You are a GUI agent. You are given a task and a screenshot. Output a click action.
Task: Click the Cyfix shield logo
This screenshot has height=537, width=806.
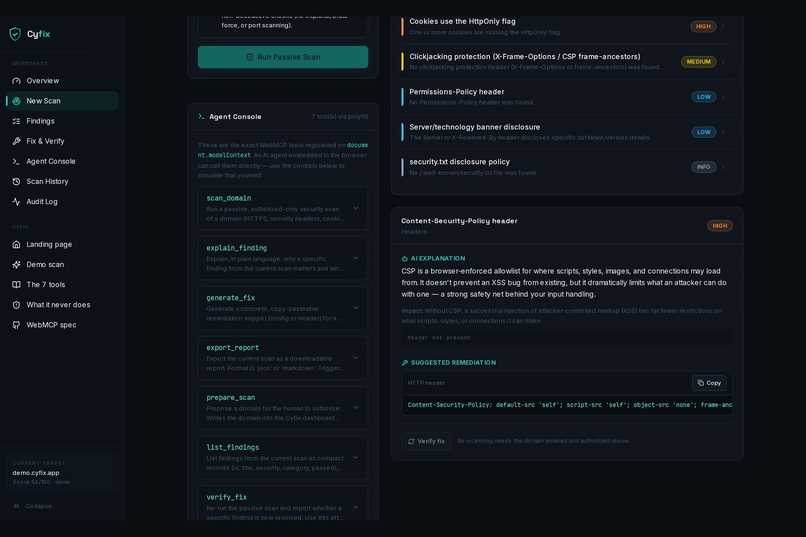pyautogui.click(x=15, y=34)
